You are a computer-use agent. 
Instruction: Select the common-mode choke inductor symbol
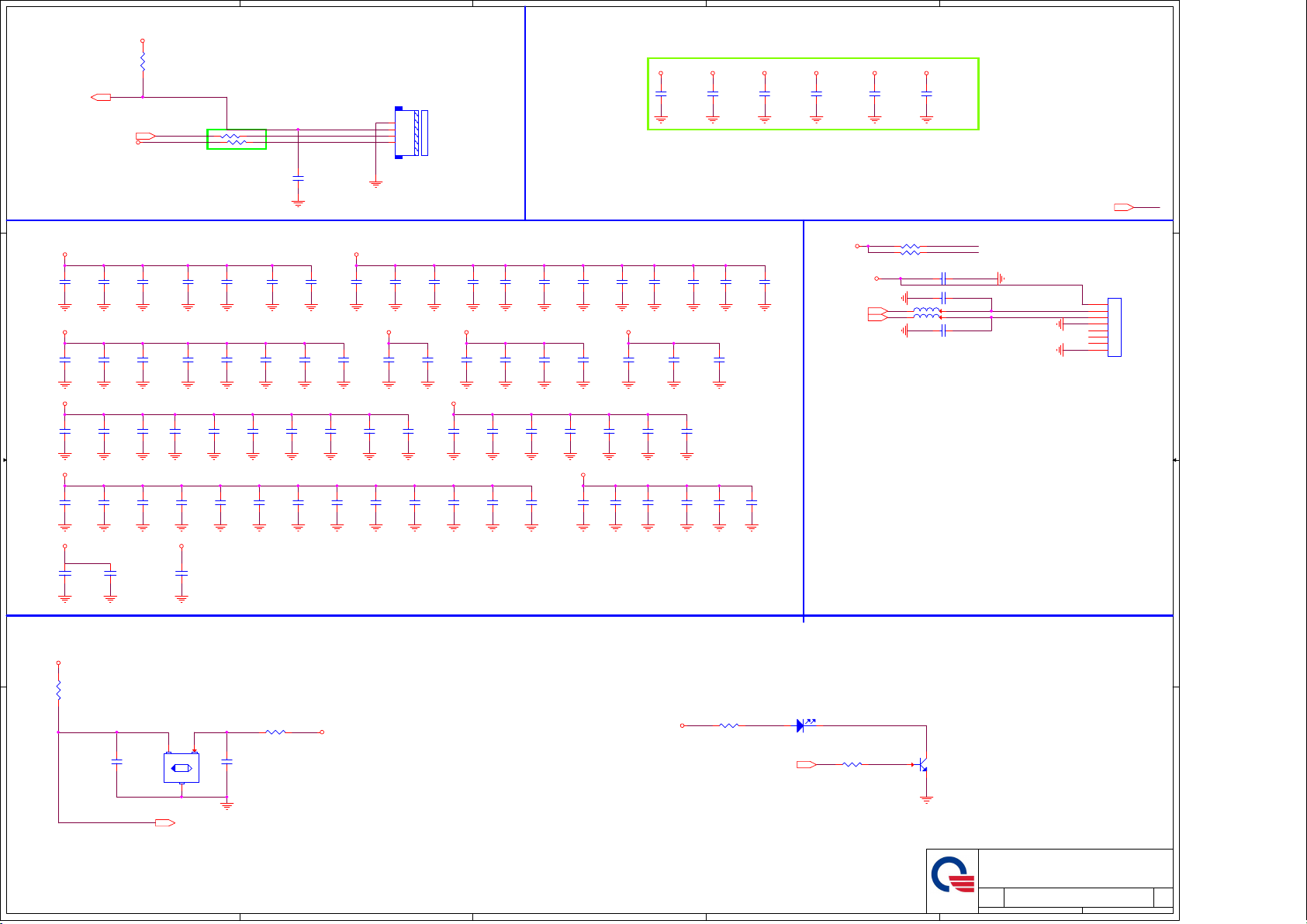tap(927, 313)
